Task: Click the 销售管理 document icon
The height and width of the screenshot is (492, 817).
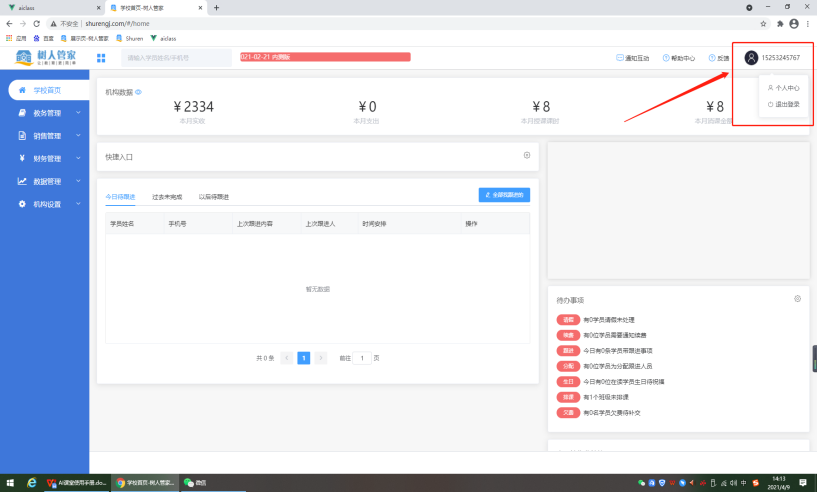Action: pyautogui.click(x=22, y=136)
